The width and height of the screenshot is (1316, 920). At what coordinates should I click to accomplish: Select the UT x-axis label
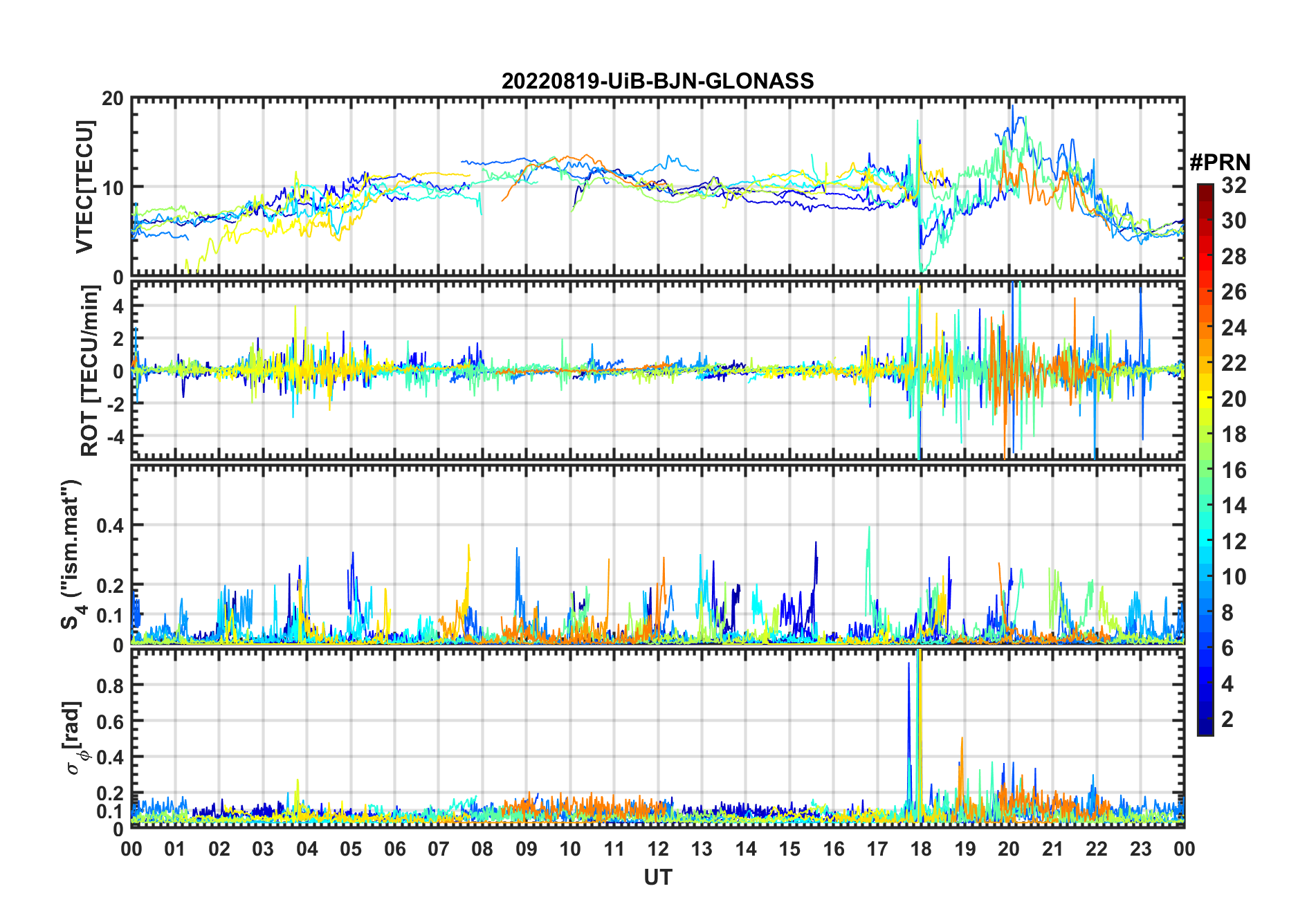pos(657,877)
